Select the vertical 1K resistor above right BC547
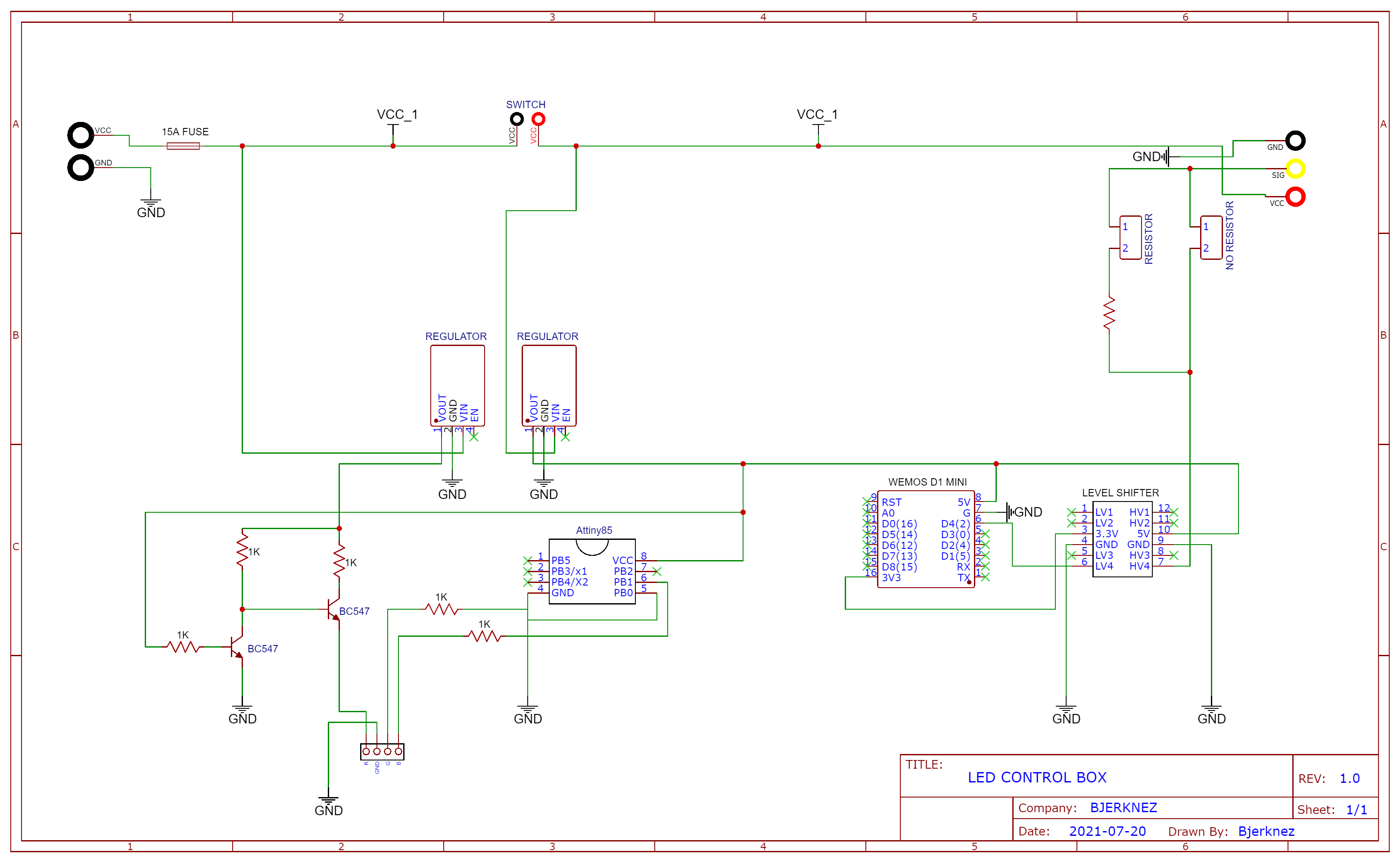The image size is (1400, 863). click(x=339, y=561)
